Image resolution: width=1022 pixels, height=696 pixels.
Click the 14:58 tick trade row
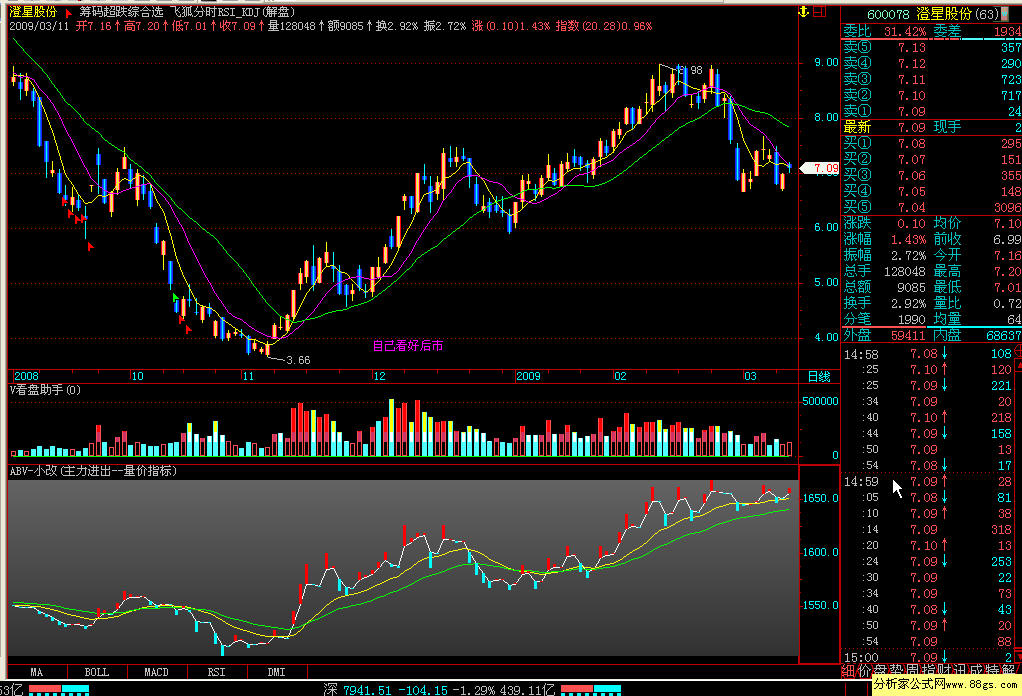[x=927, y=354]
